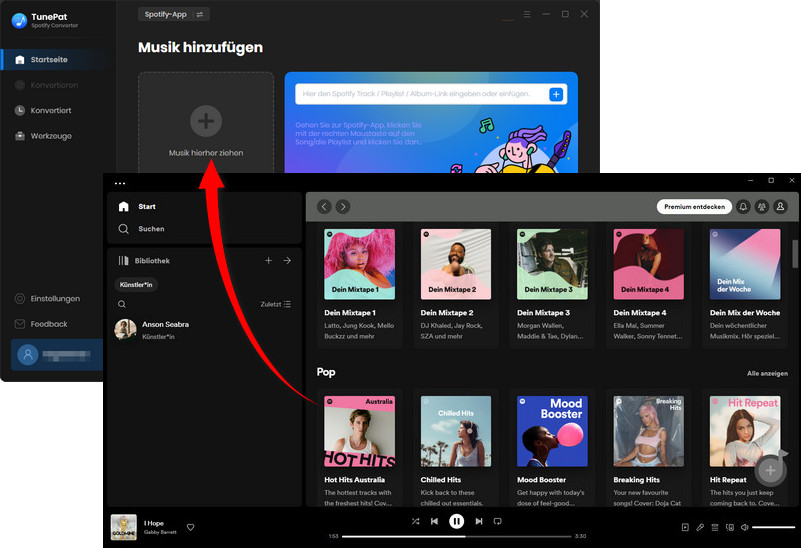Open Breaking Hits playlist cover
This screenshot has width=801, height=548.
click(649, 431)
